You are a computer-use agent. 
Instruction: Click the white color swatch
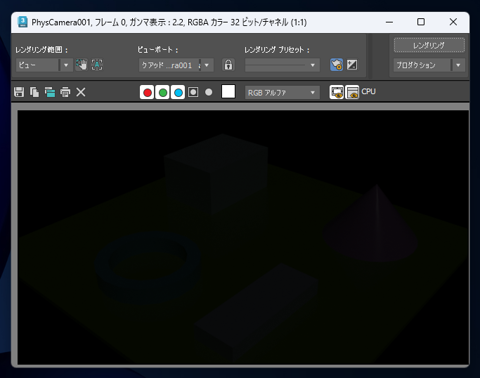(228, 91)
